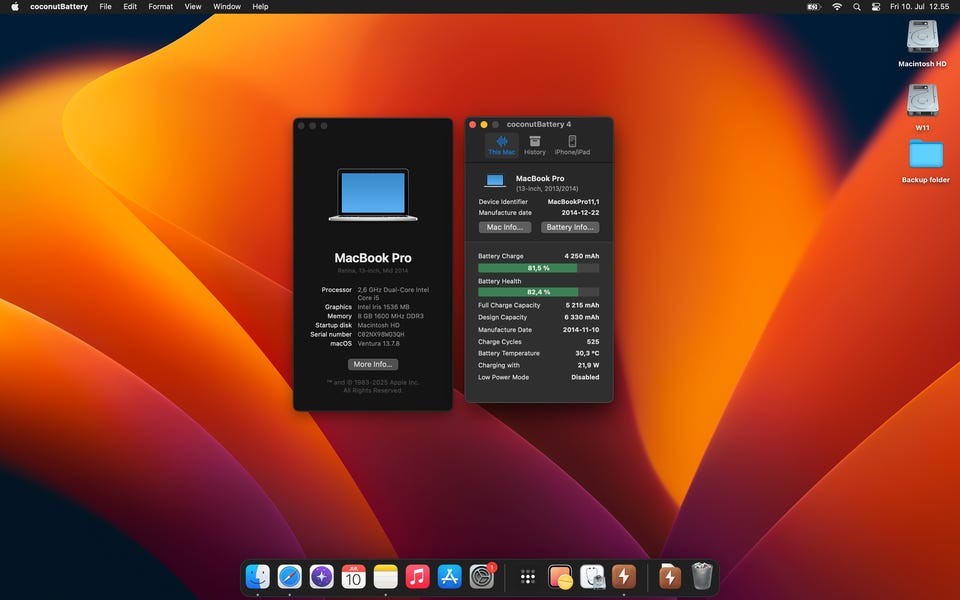
Task: Click the battery status icon in menu bar
Action: click(x=813, y=7)
